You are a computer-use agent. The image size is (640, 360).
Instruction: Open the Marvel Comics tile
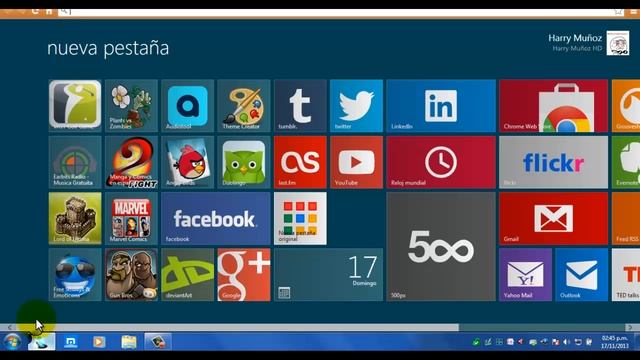(131, 218)
